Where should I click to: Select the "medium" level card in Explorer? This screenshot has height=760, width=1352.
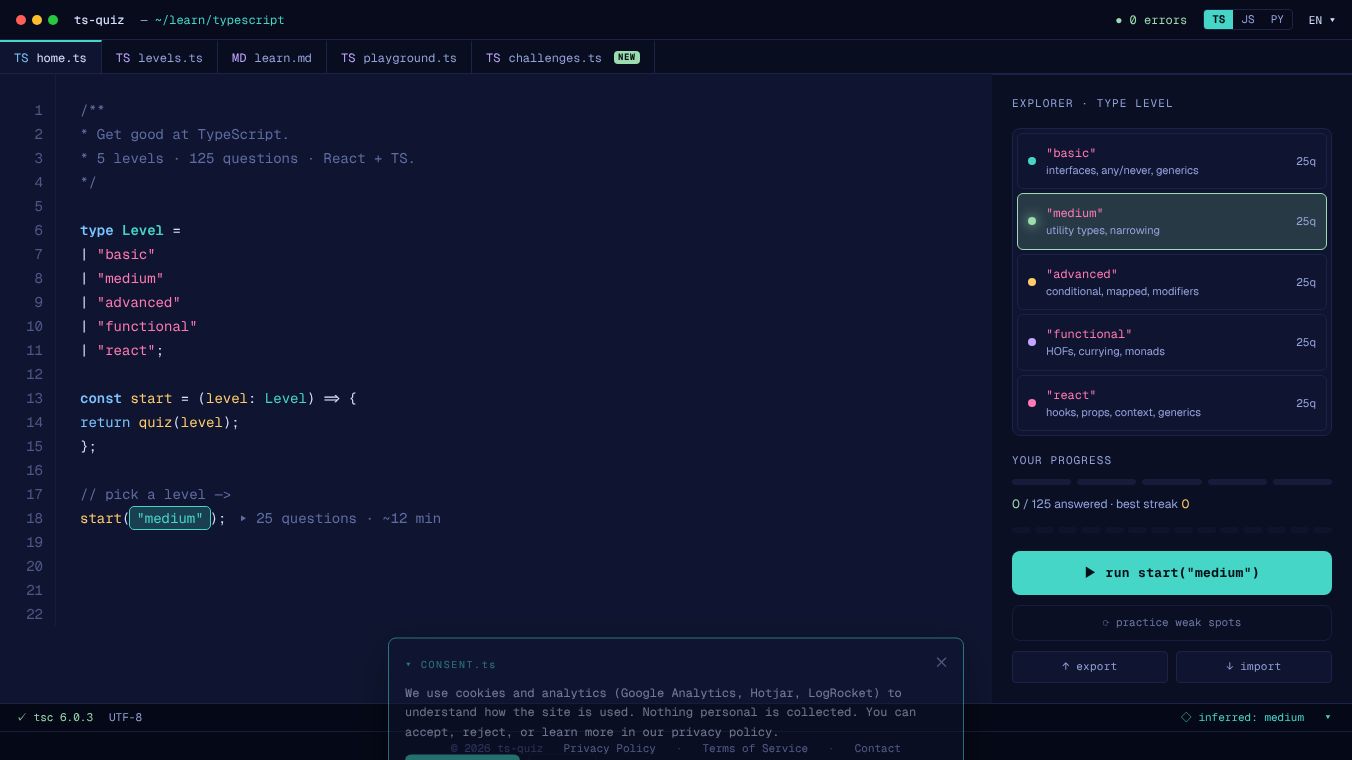(x=1172, y=221)
